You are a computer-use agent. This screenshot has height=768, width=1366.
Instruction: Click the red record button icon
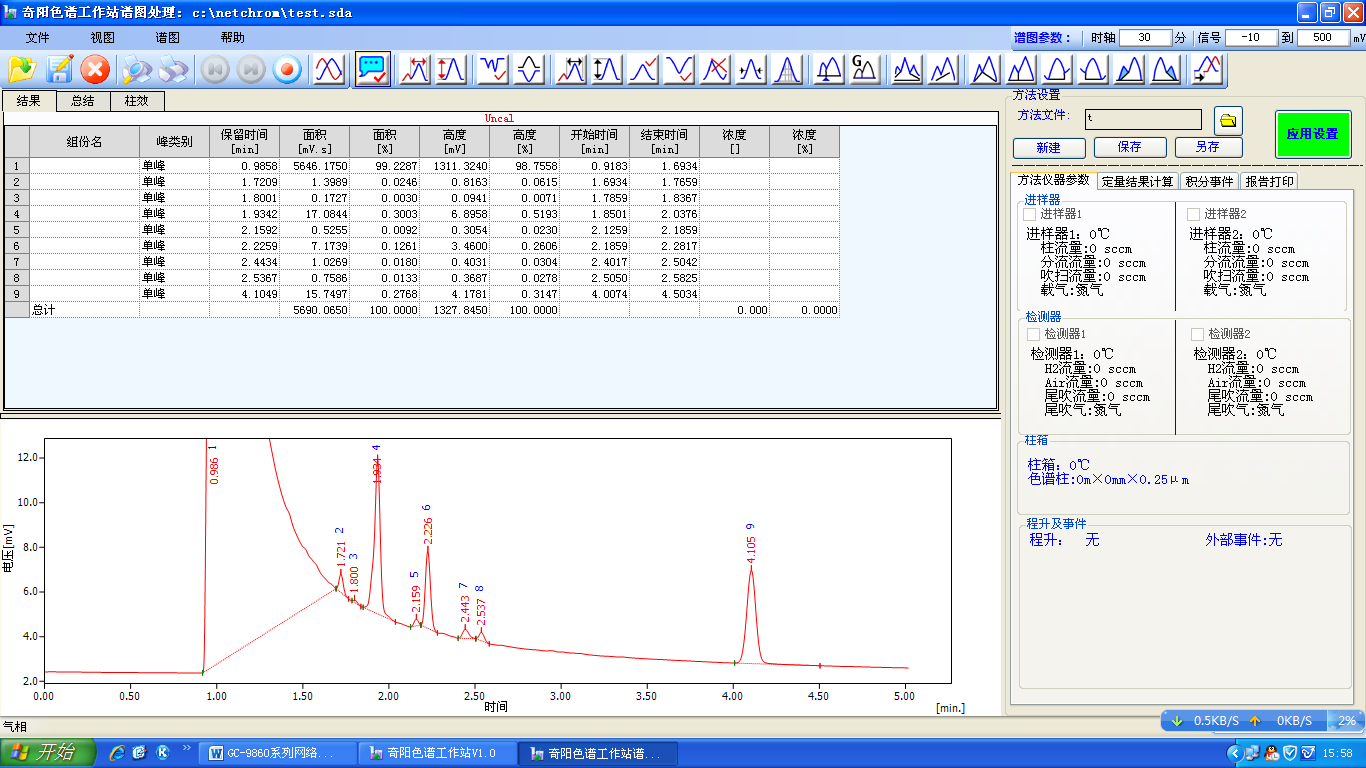287,69
